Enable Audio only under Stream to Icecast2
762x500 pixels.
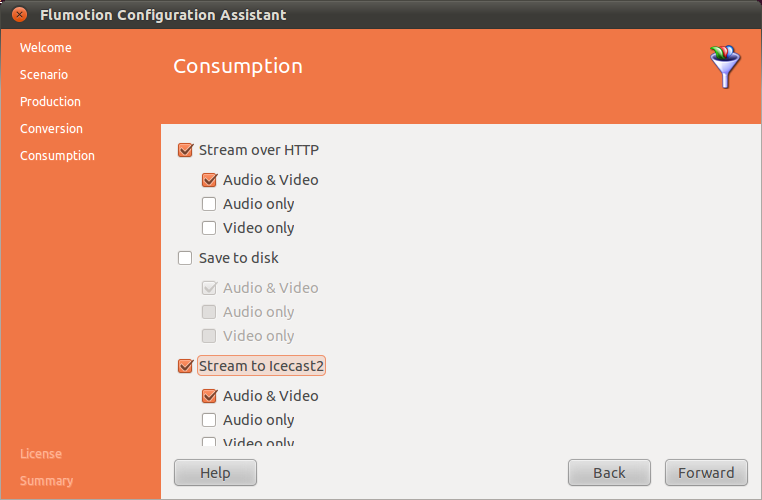tap(209, 421)
